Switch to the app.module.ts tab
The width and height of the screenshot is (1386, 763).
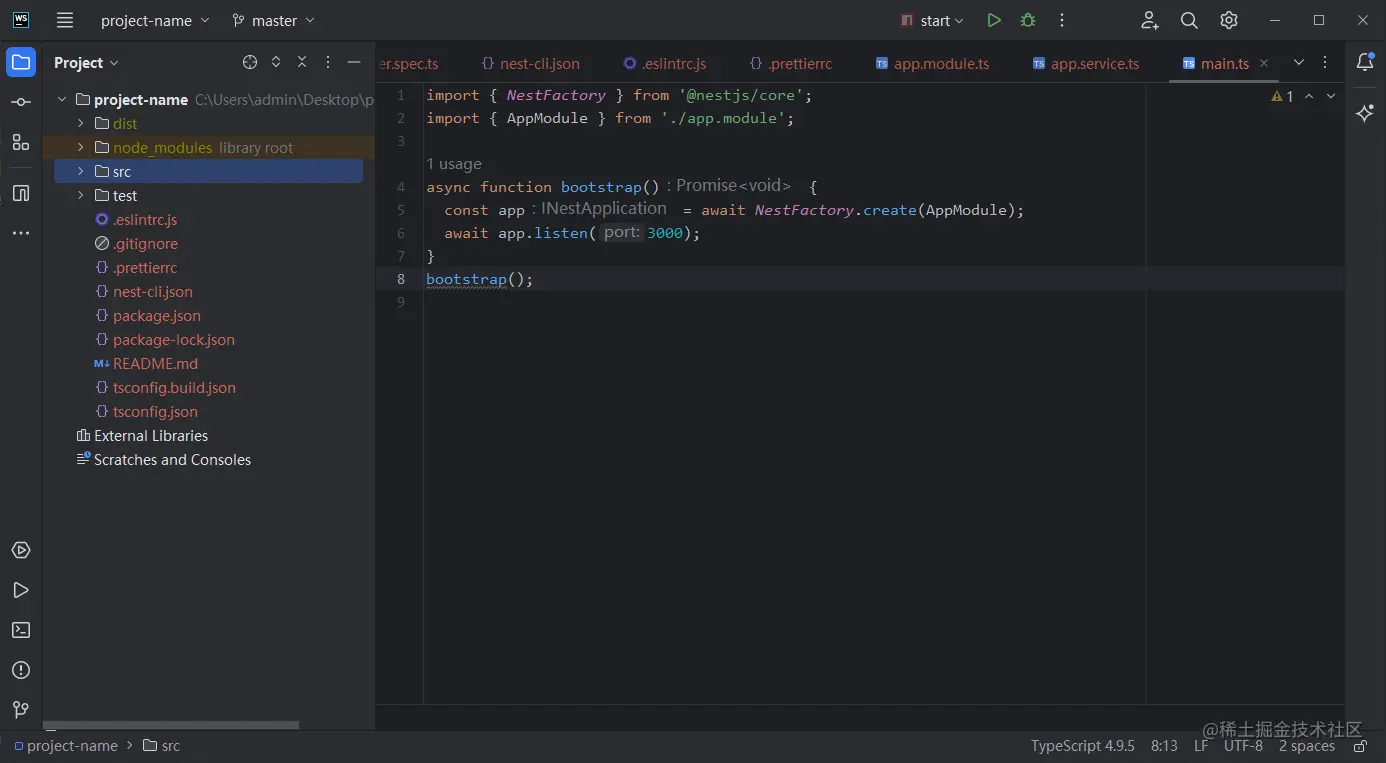(x=941, y=63)
